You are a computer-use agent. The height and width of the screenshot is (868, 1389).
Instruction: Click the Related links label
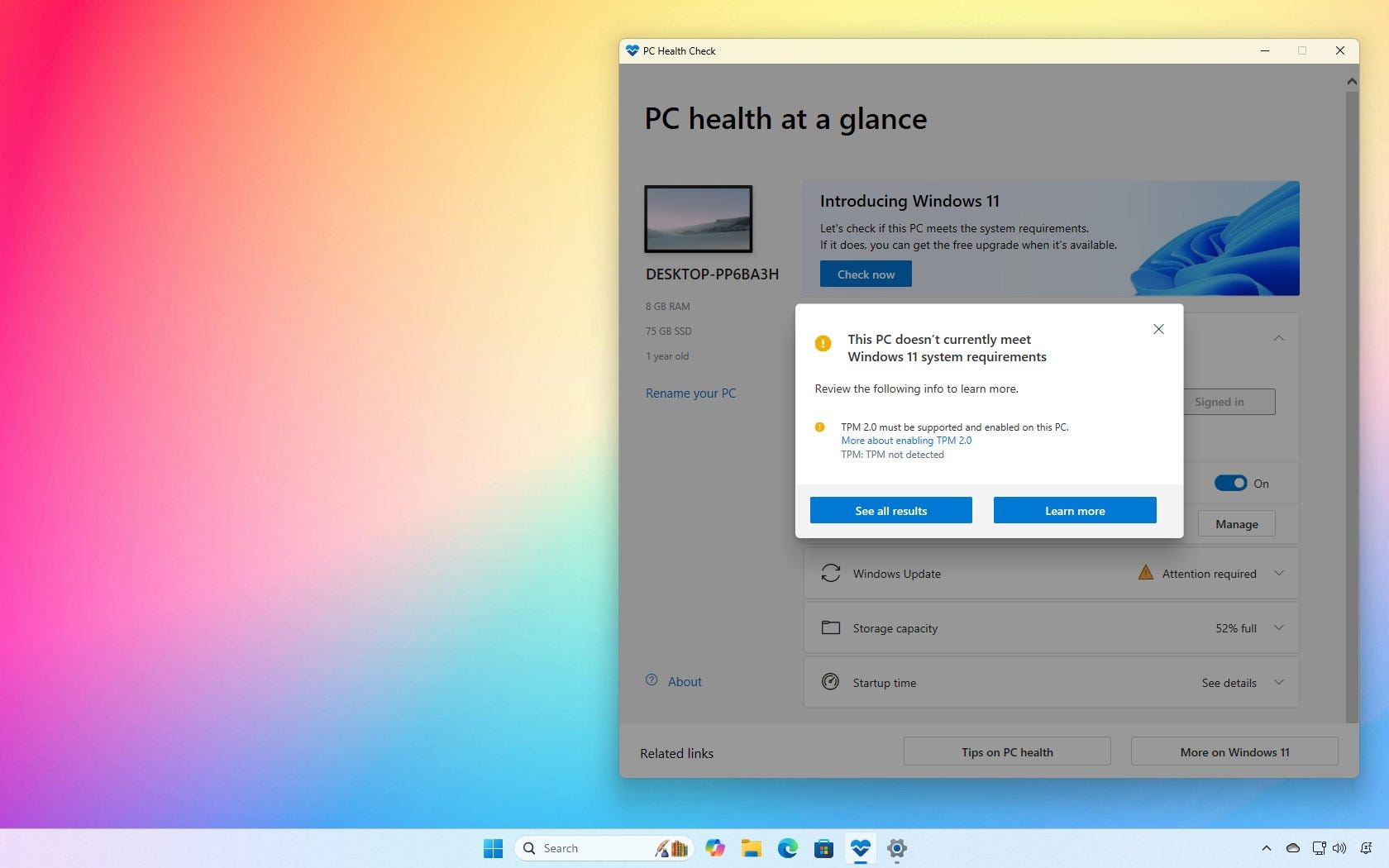click(x=676, y=753)
